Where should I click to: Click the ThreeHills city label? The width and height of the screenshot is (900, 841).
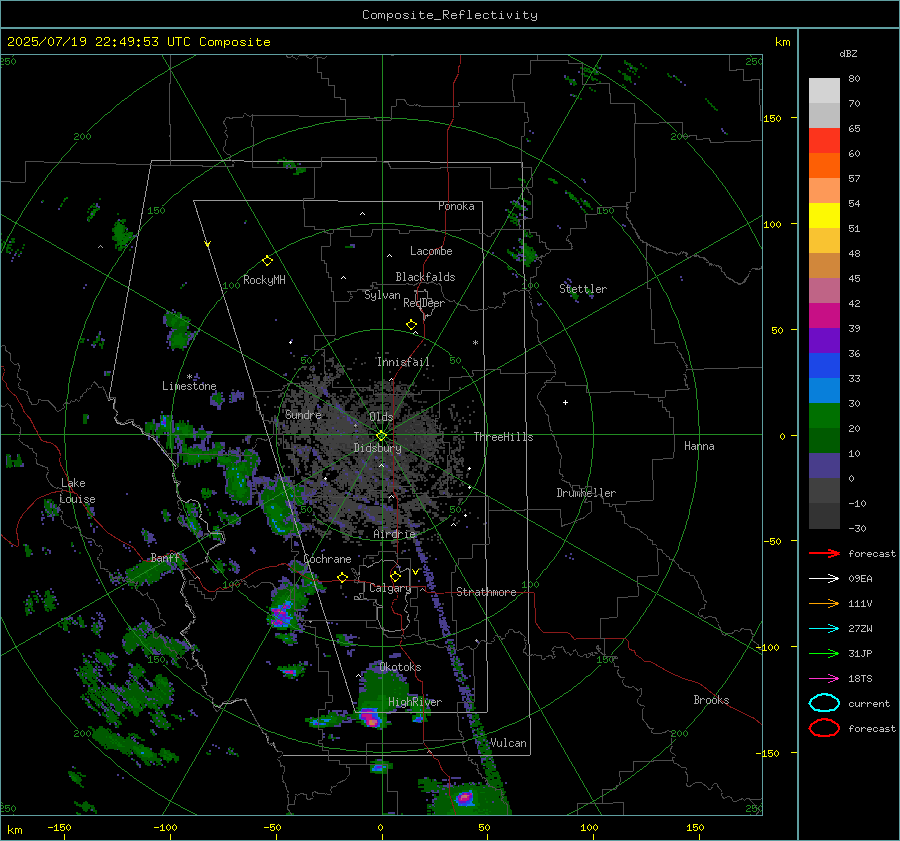pos(503,437)
